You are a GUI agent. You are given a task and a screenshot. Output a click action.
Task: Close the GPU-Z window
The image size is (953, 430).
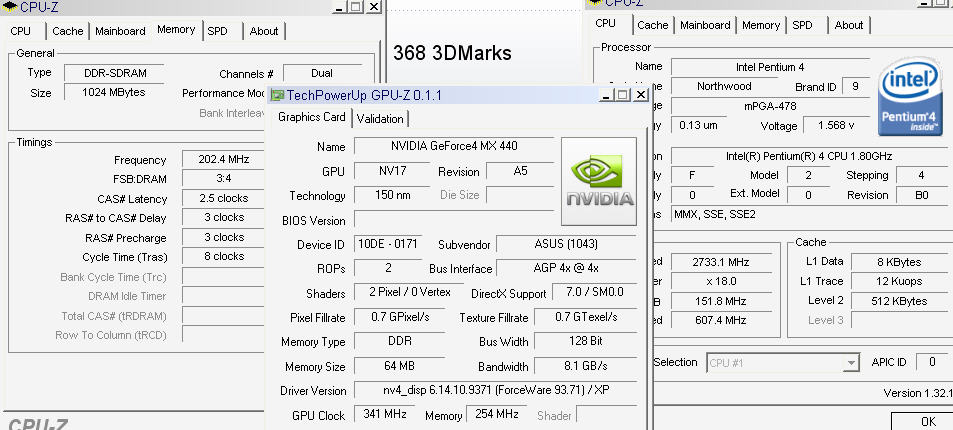click(x=641, y=95)
